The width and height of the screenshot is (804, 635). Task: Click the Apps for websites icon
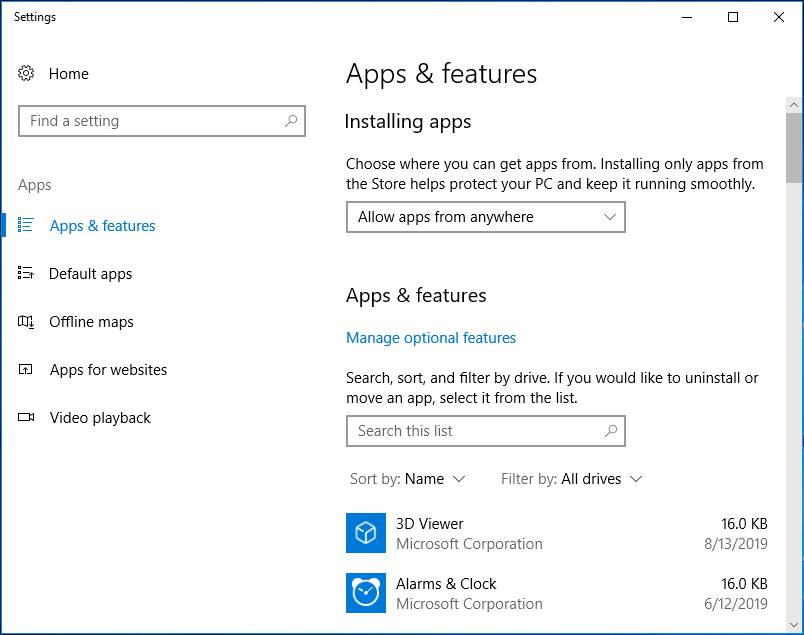(x=26, y=370)
